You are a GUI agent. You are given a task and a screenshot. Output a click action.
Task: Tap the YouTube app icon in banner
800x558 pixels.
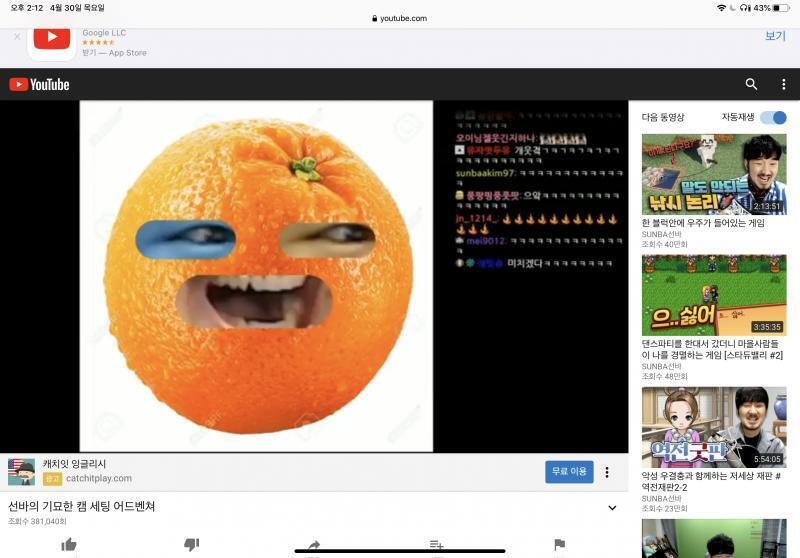pos(52,41)
